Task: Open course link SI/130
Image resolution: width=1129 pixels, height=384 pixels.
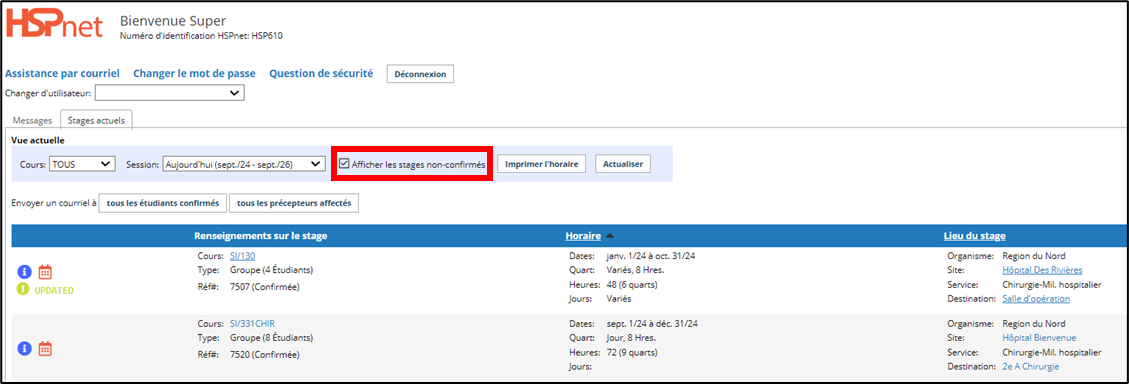Action: point(243,256)
